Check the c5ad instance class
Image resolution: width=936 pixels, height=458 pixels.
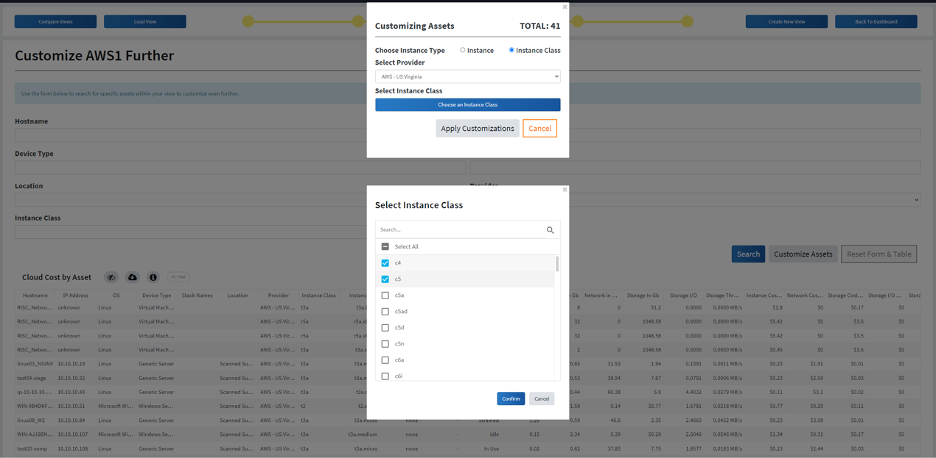pos(386,311)
